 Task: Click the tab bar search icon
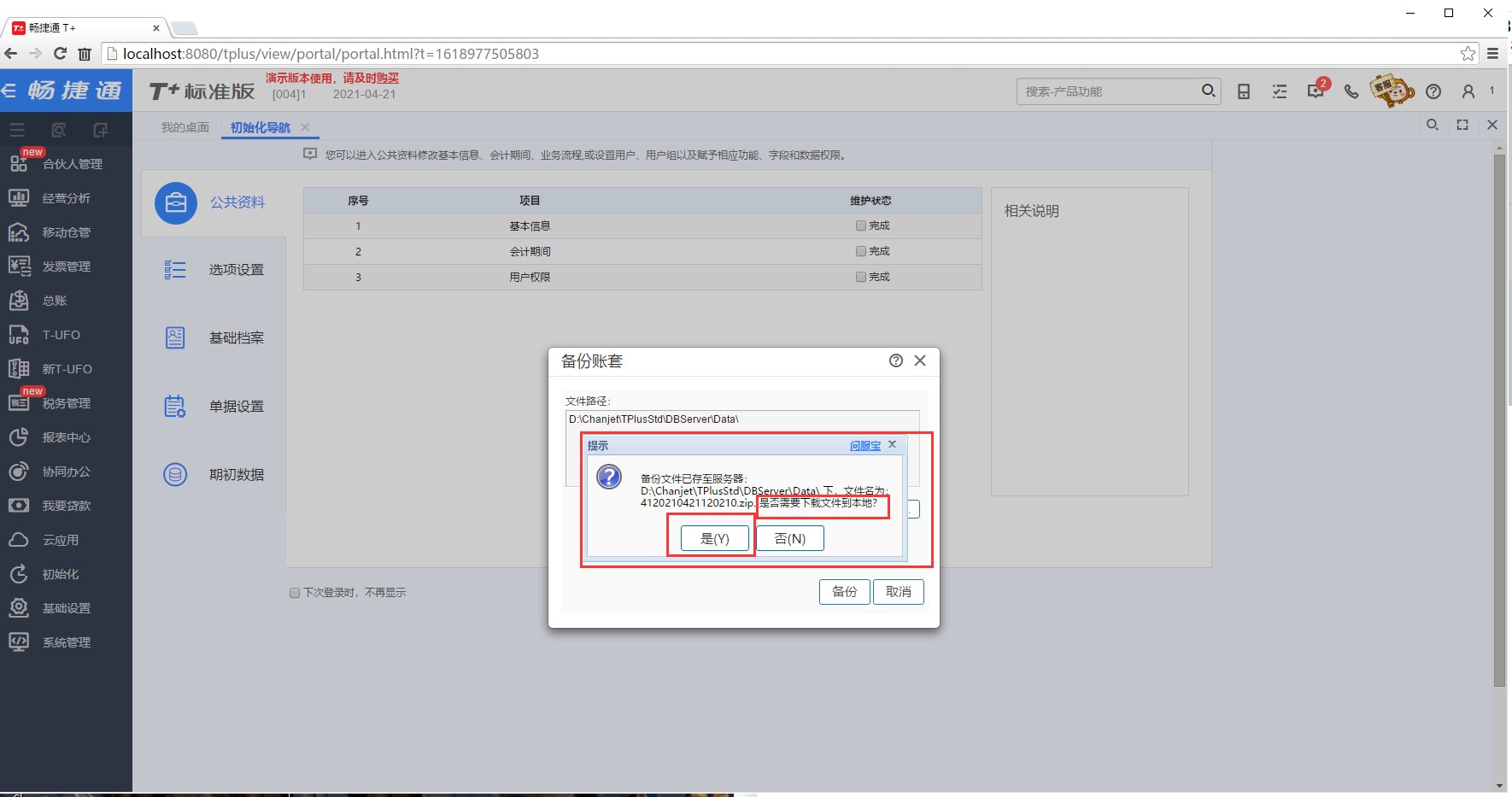point(1433,125)
